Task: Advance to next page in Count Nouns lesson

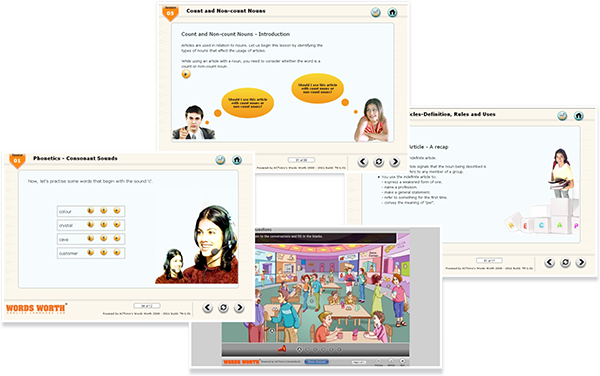Action: pyautogui.click(x=395, y=162)
